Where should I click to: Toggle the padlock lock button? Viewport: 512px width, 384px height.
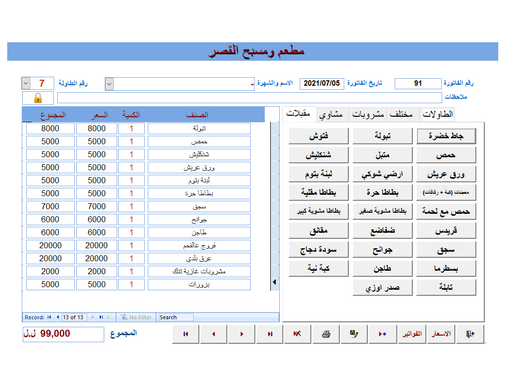(x=38, y=98)
